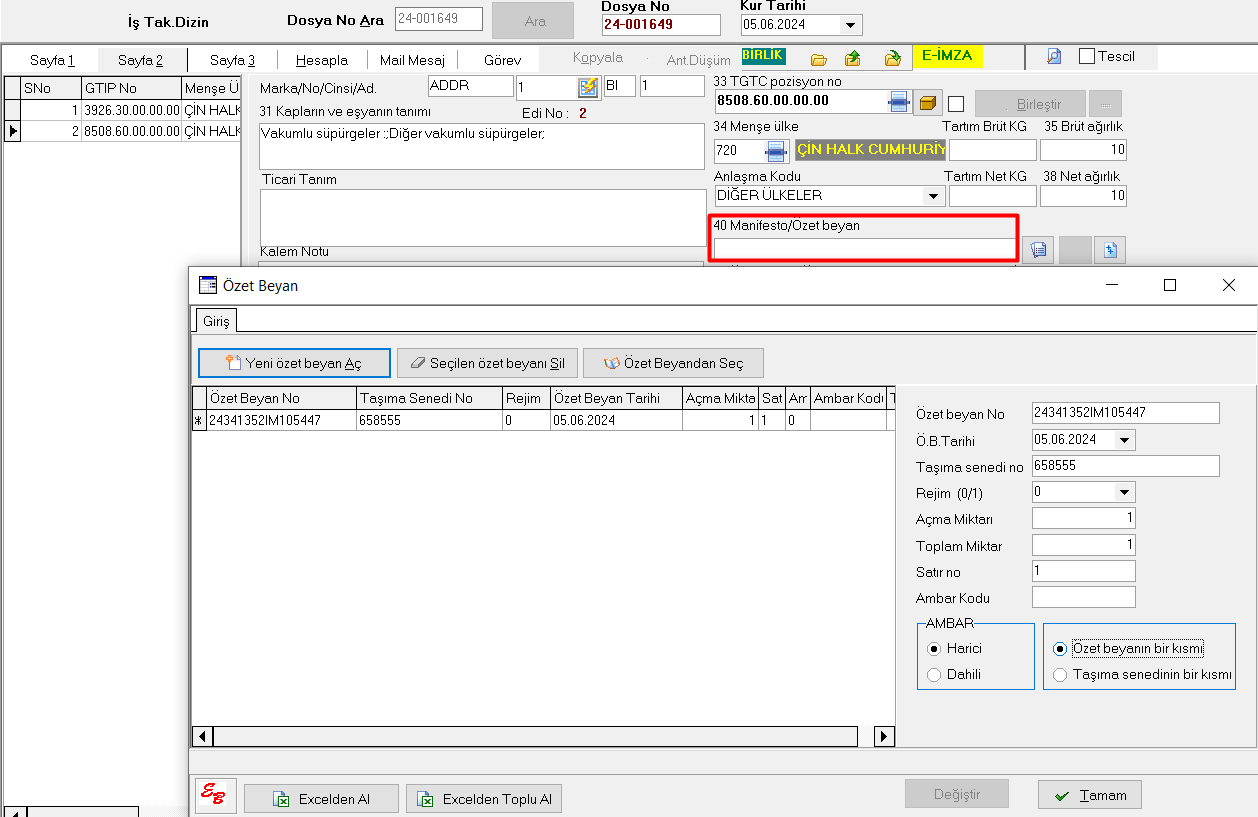Open country lookup icon next to 720

777,151
